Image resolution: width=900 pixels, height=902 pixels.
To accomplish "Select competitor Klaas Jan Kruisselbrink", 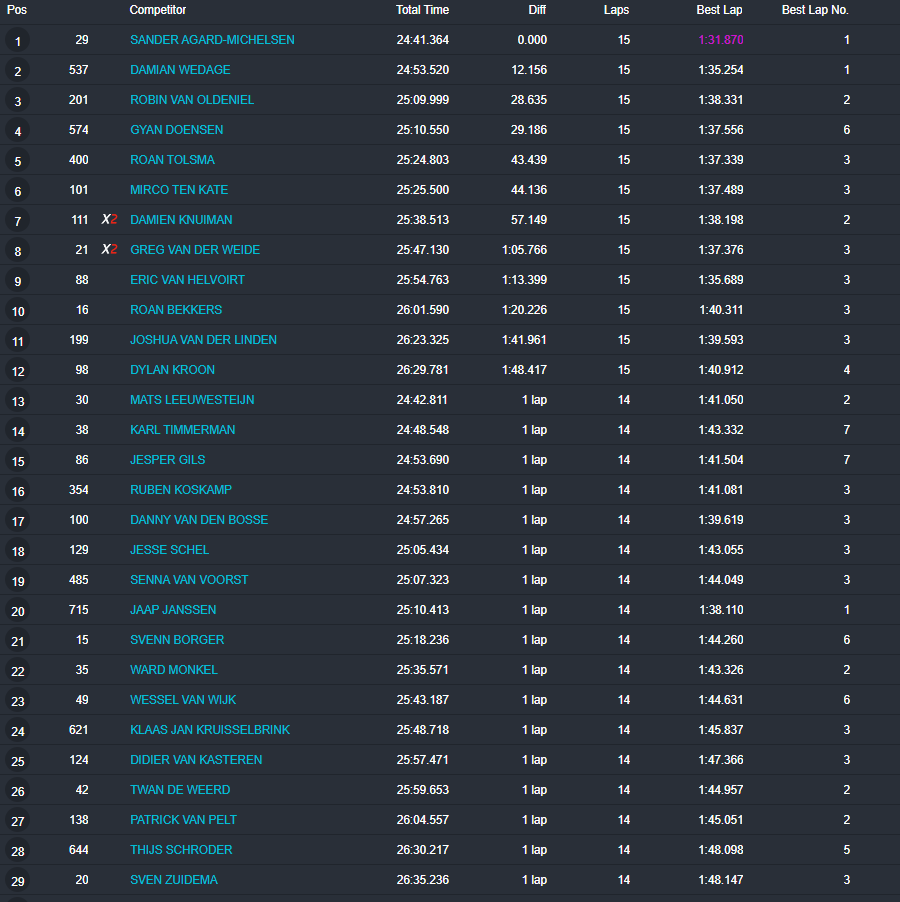I will [210, 730].
